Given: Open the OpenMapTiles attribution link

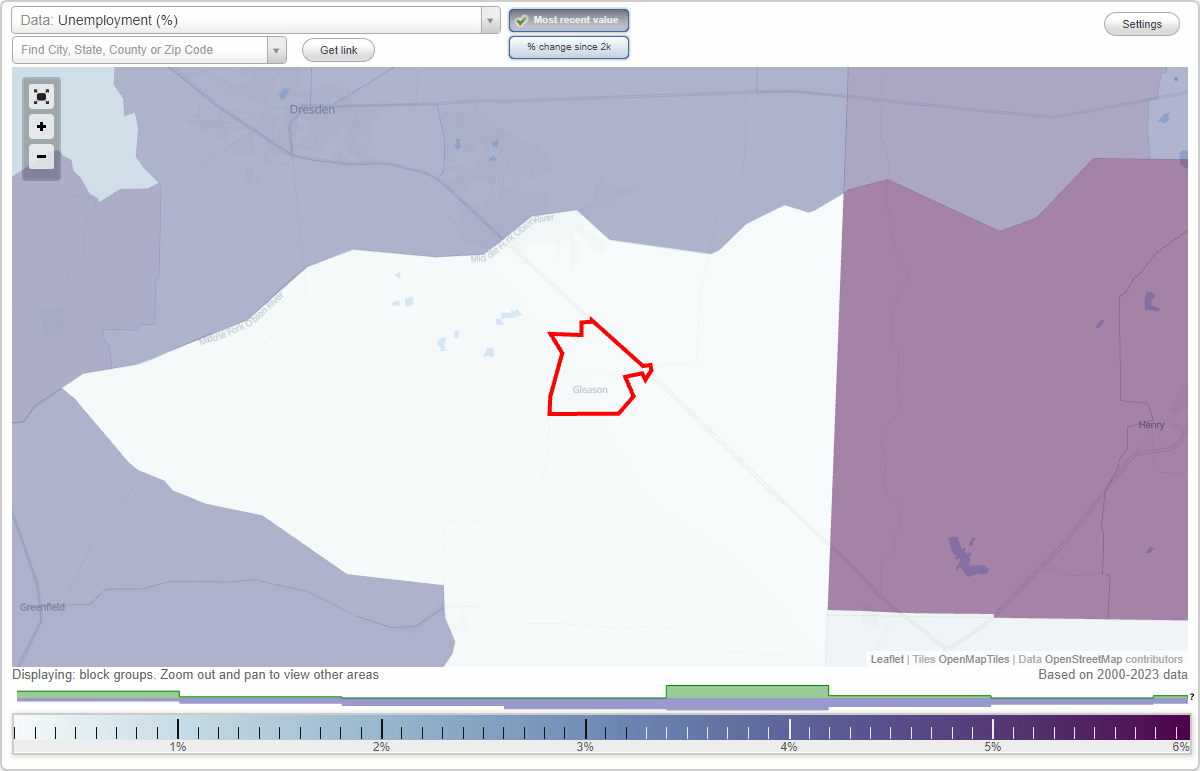Looking at the screenshot, I should click(x=973, y=659).
